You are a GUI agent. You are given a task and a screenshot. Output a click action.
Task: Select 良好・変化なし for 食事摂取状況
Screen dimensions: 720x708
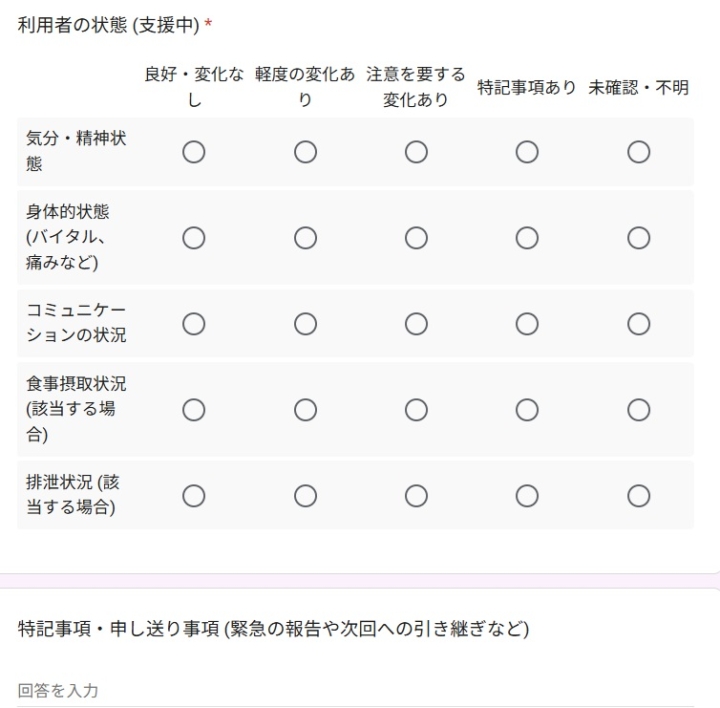194,410
